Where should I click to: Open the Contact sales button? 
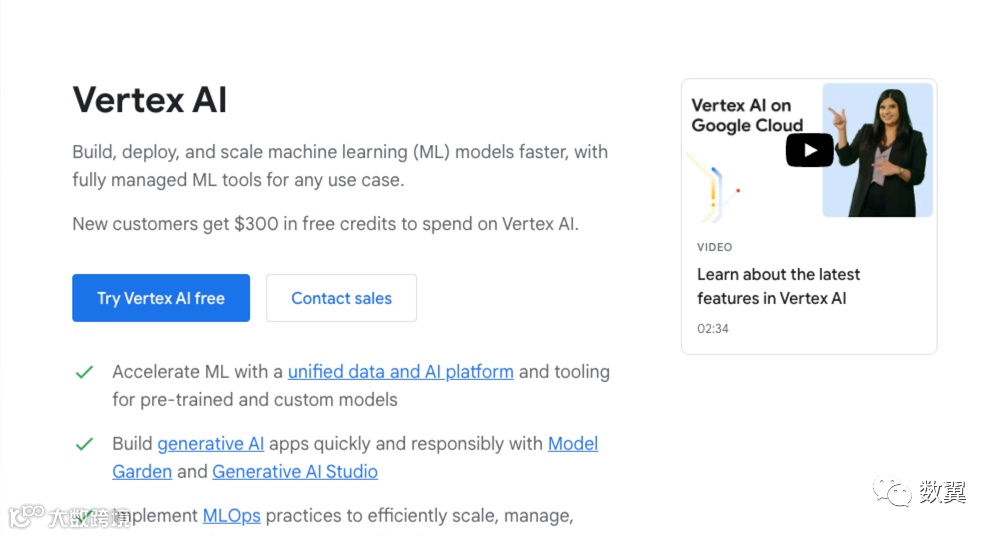pyautogui.click(x=341, y=298)
